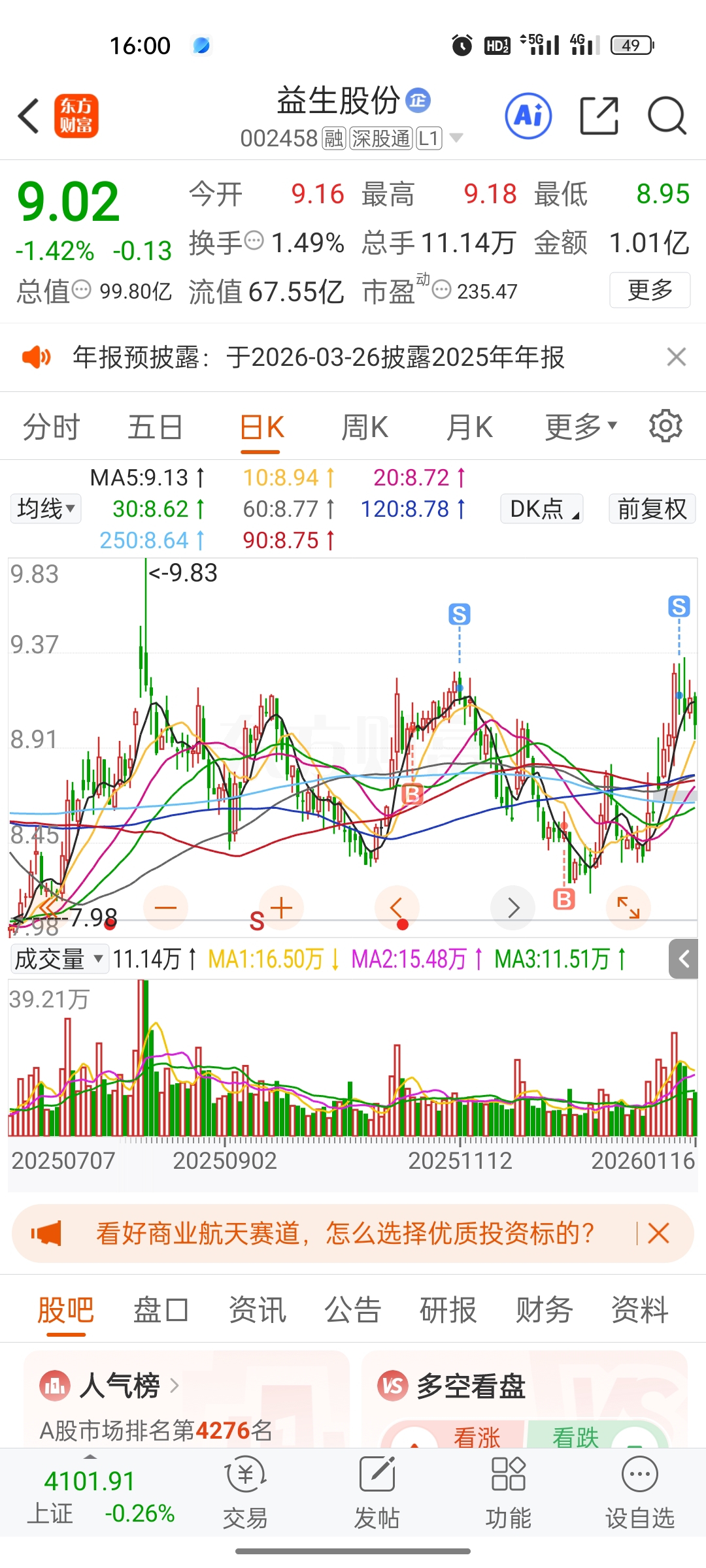Tap the back arrow icon
706x1568 pixels.
pyautogui.click(x=29, y=116)
